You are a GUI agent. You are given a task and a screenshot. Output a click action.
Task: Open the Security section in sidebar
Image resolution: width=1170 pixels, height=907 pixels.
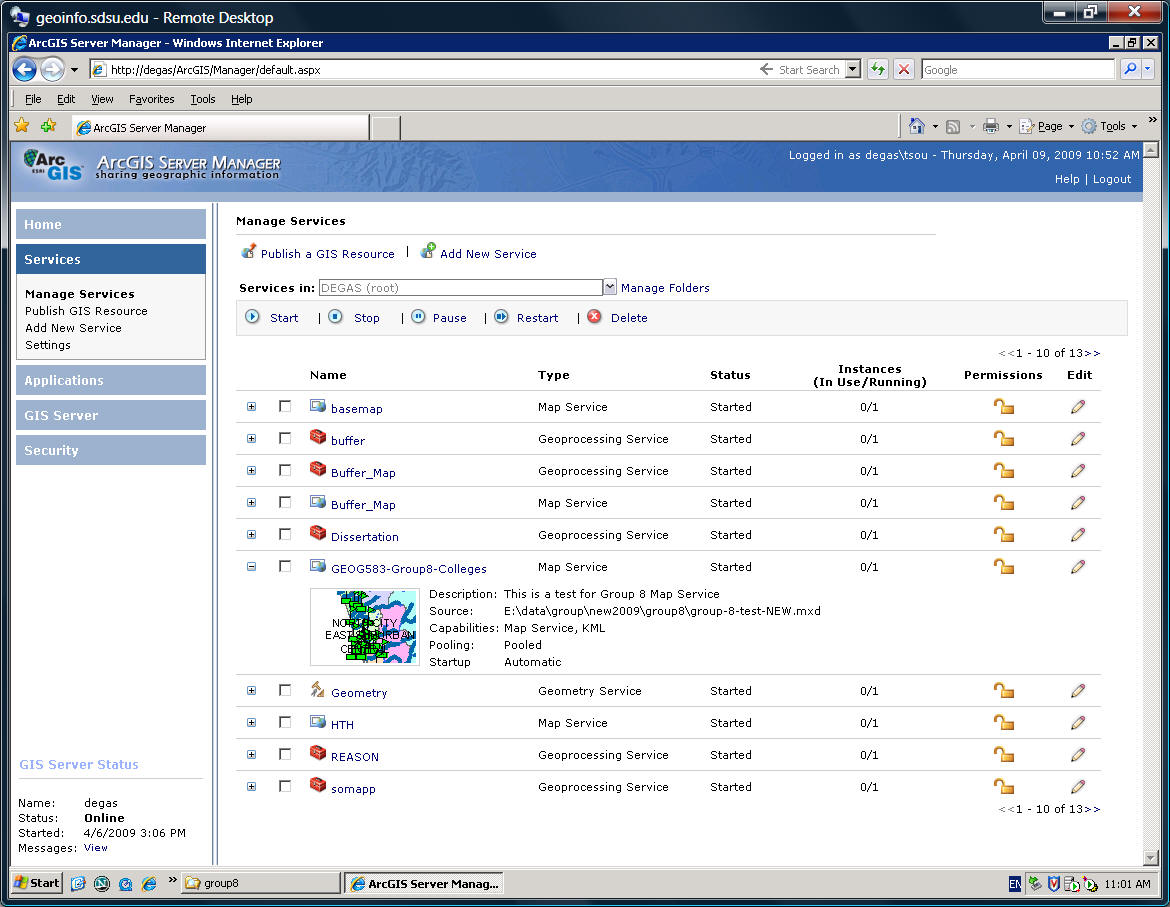pos(110,451)
